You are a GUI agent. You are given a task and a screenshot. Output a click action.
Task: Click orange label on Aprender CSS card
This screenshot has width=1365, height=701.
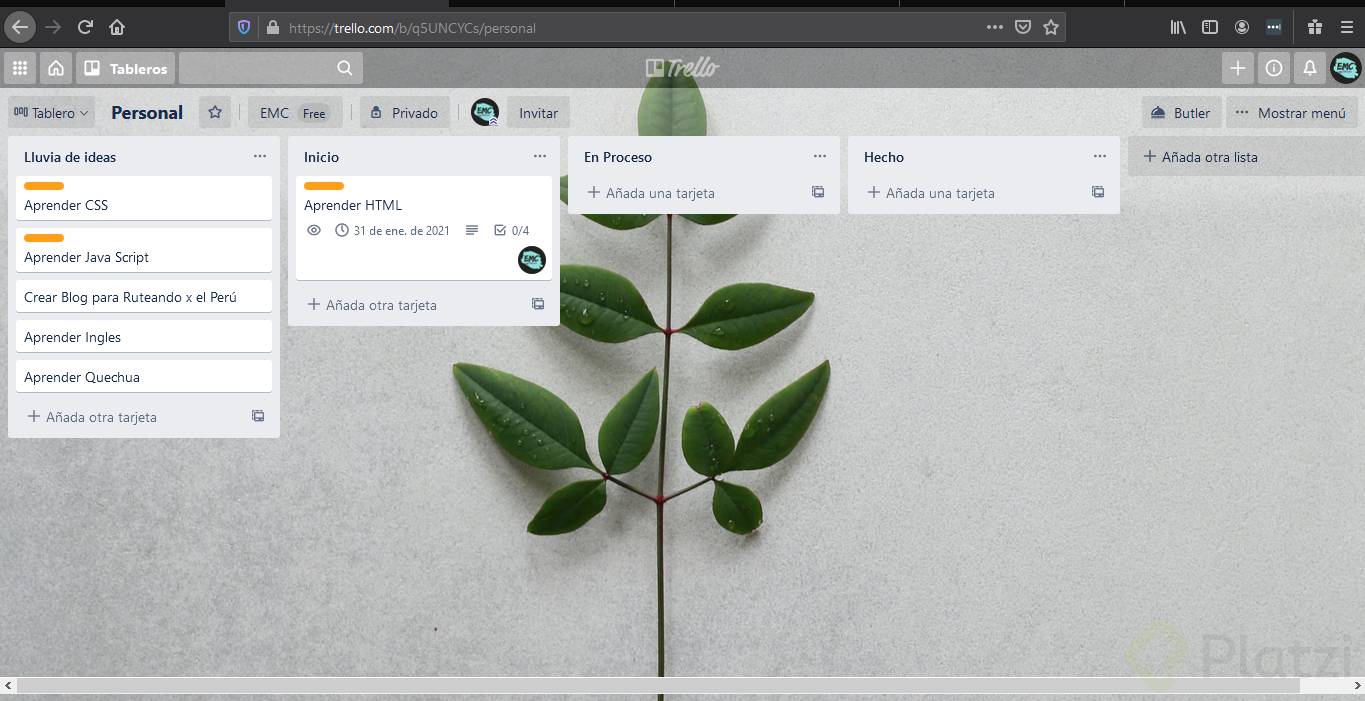[44, 186]
